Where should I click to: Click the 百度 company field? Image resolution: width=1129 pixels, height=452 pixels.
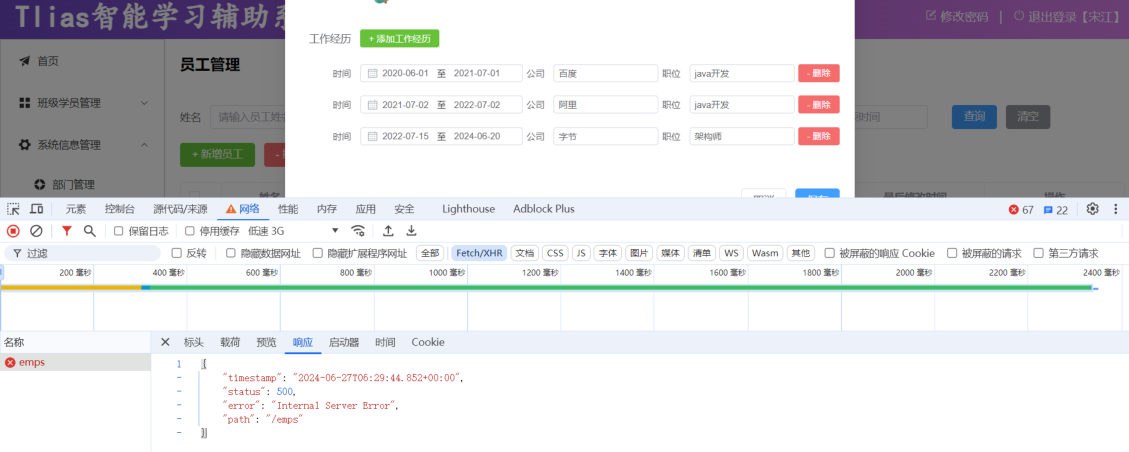[x=606, y=73]
